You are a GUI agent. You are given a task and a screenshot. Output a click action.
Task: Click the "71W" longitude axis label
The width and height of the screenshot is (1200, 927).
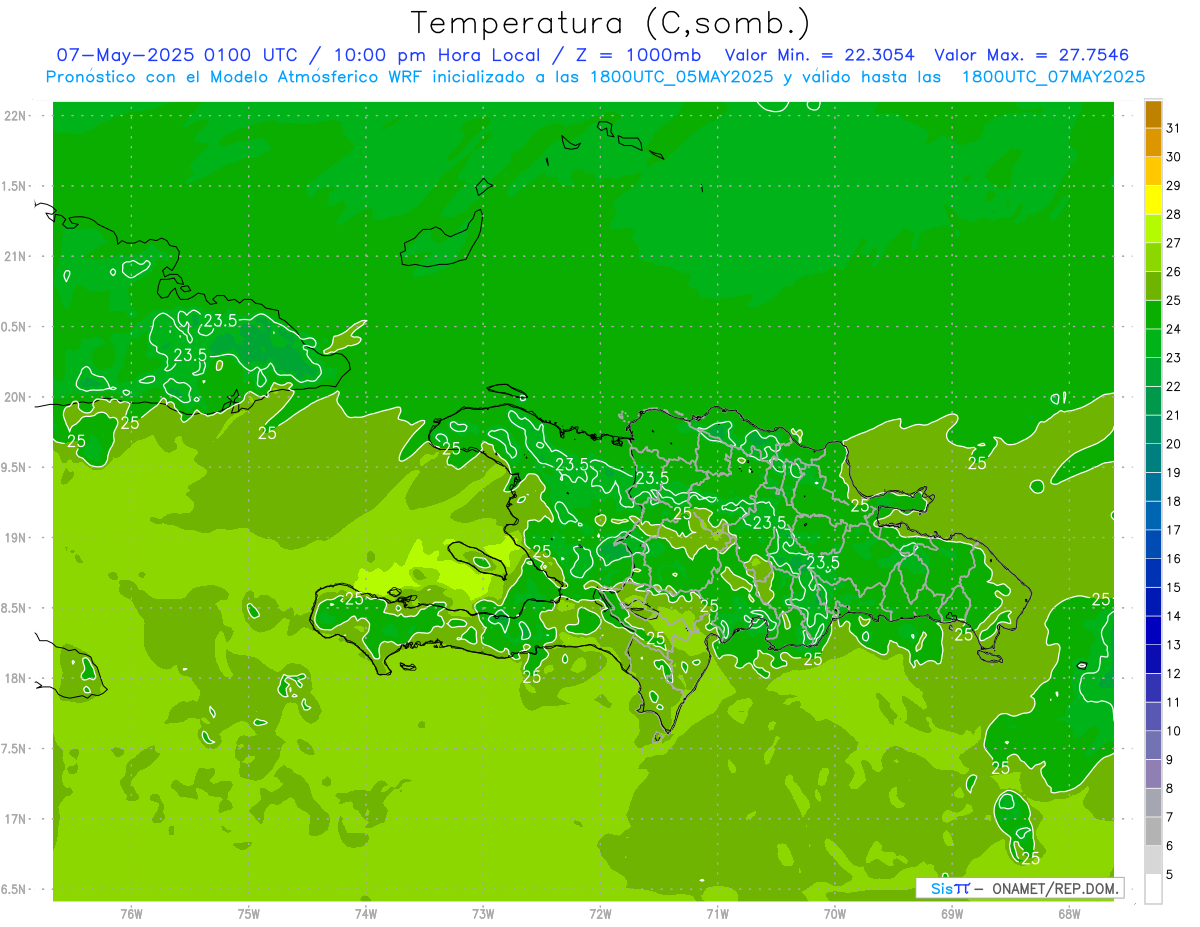pos(717,913)
